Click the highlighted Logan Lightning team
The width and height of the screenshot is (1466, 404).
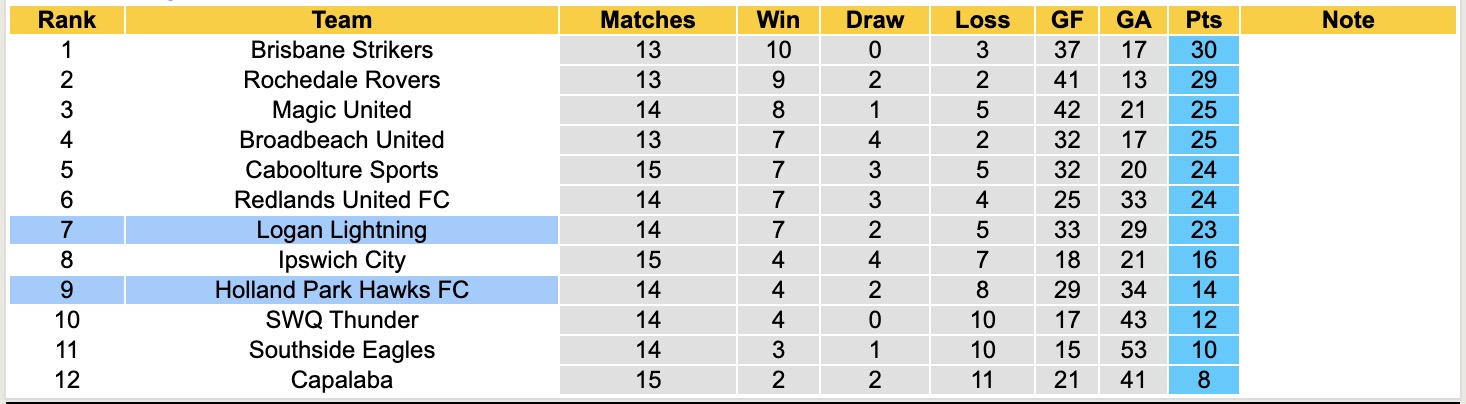[x=341, y=230]
